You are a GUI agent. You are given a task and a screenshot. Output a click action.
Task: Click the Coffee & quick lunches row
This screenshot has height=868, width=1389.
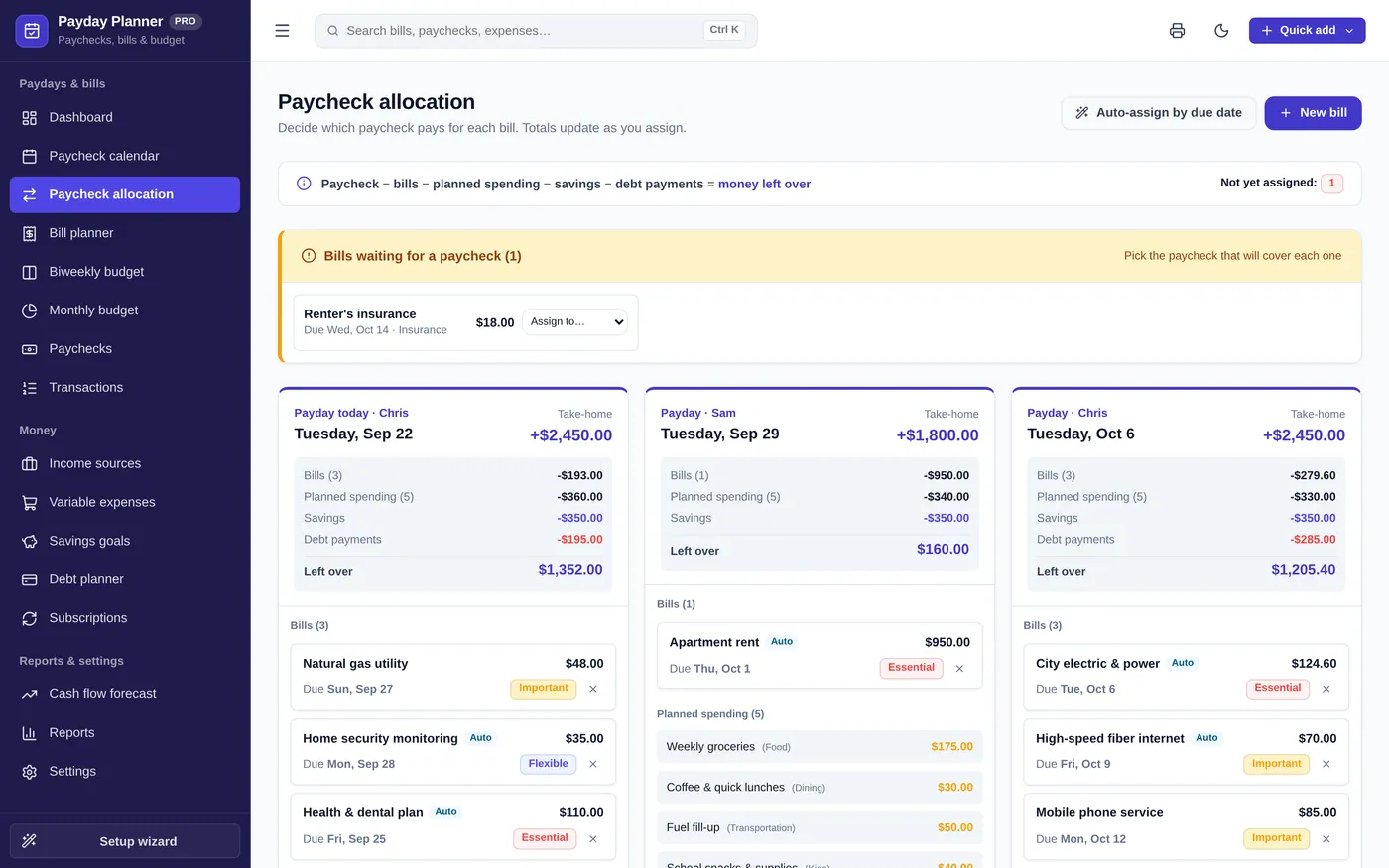click(x=820, y=788)
